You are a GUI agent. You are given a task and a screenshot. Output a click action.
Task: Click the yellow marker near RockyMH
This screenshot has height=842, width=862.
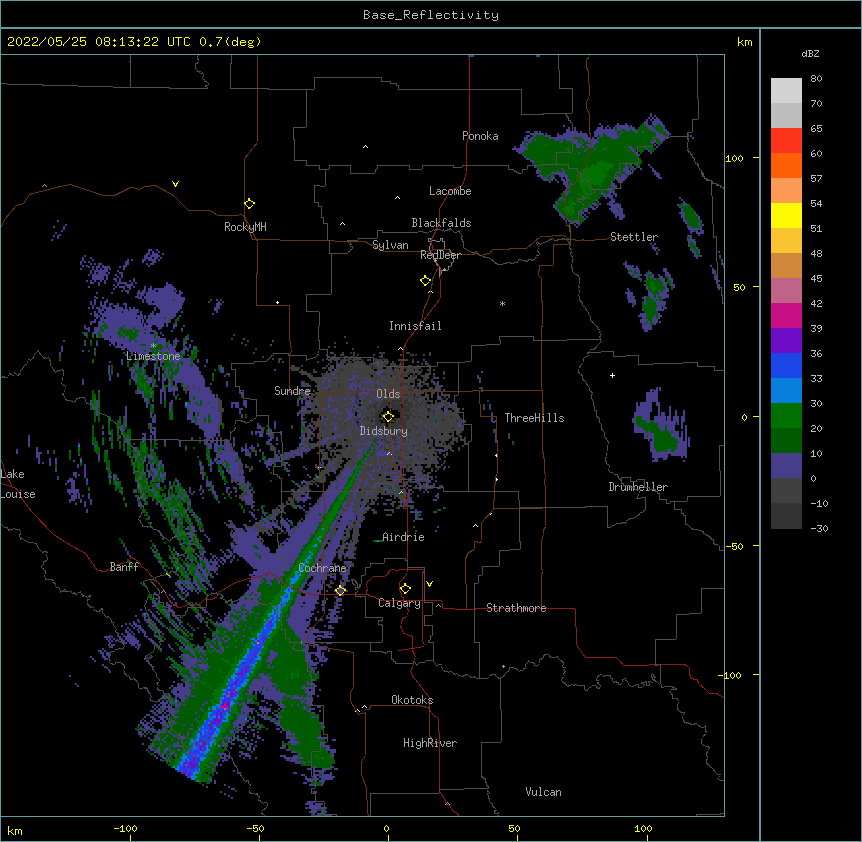pos(250,203)
